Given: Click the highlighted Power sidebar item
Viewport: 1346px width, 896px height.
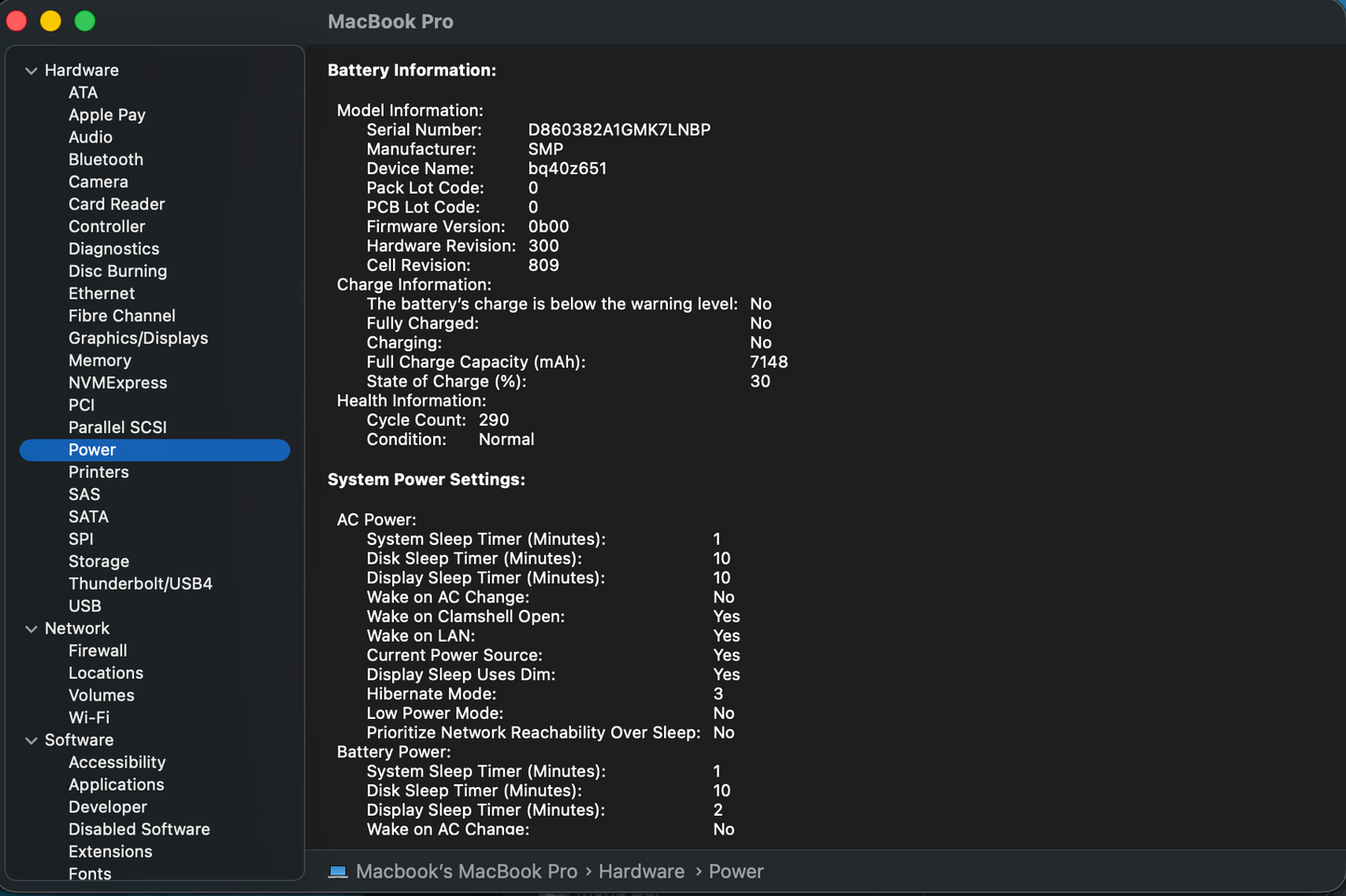Looking at the screenshot, I should 155,450.
